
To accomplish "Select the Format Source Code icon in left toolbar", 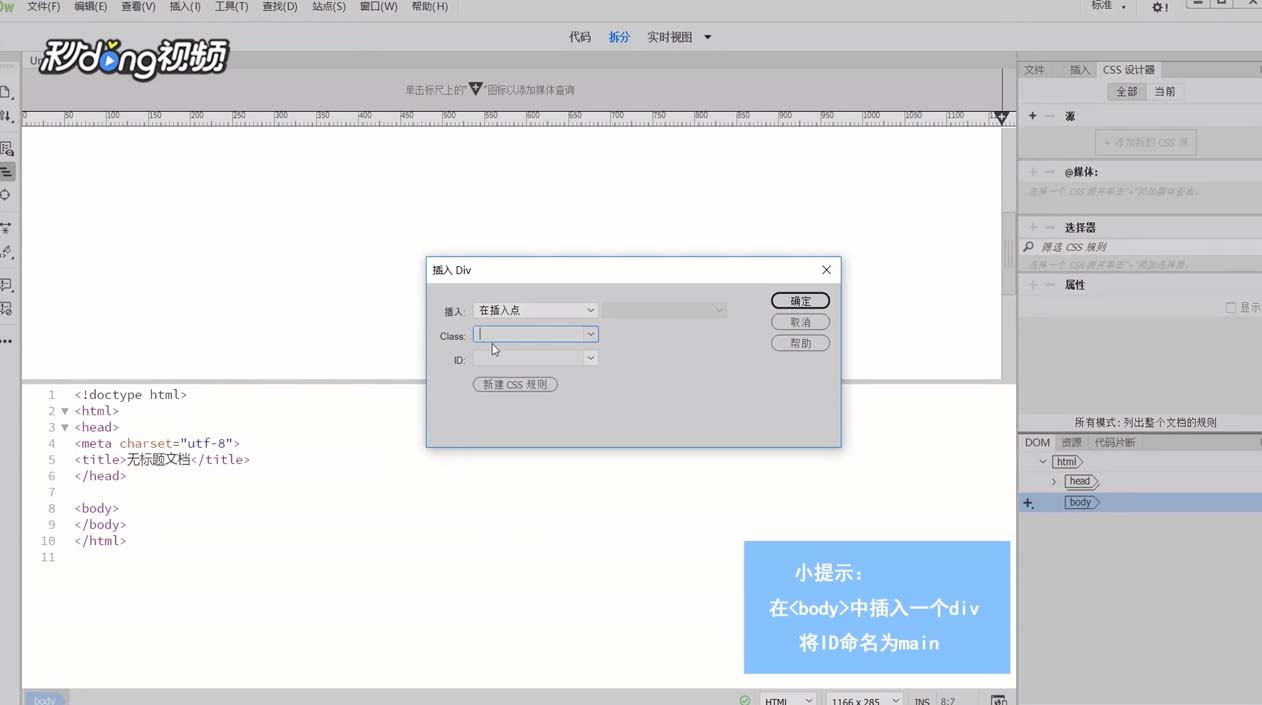I will click(x=8, y=171).
